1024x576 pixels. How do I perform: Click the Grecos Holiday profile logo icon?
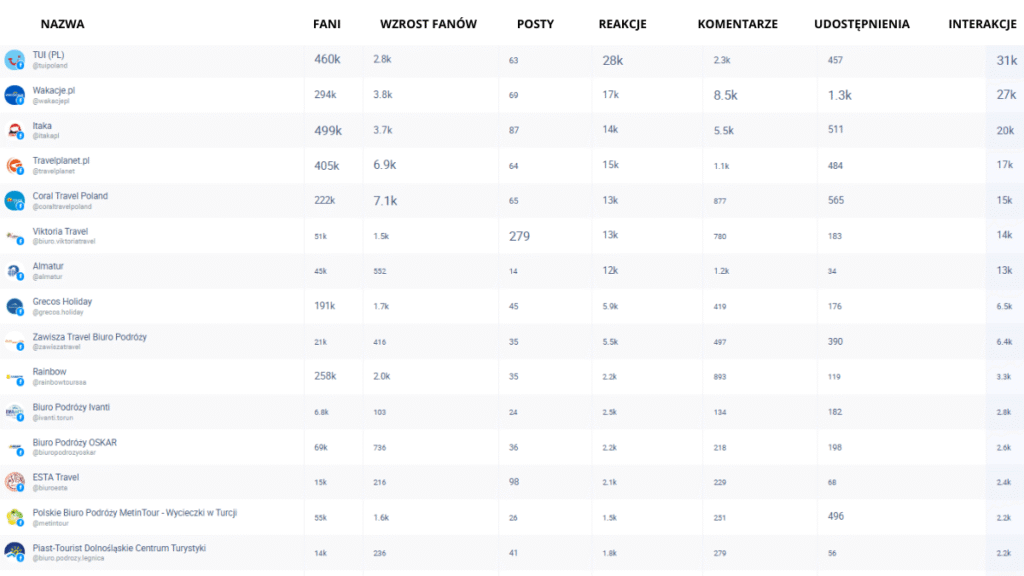(x=14, y=306)
